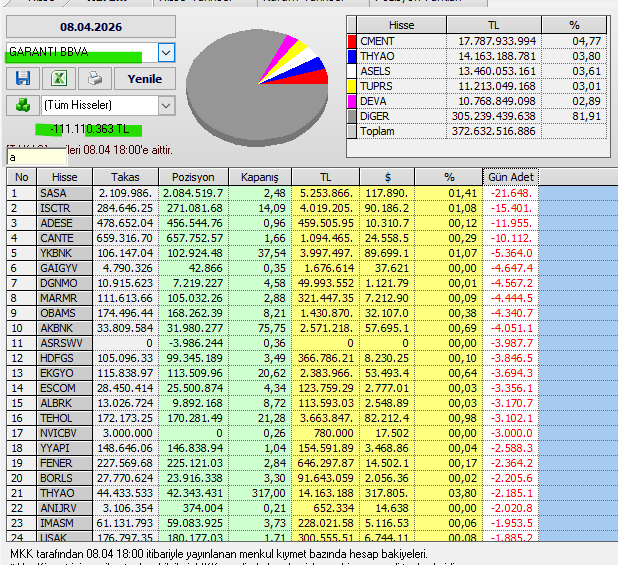
Task: Click the % header in summary table
Action: [x=574, y=25]
